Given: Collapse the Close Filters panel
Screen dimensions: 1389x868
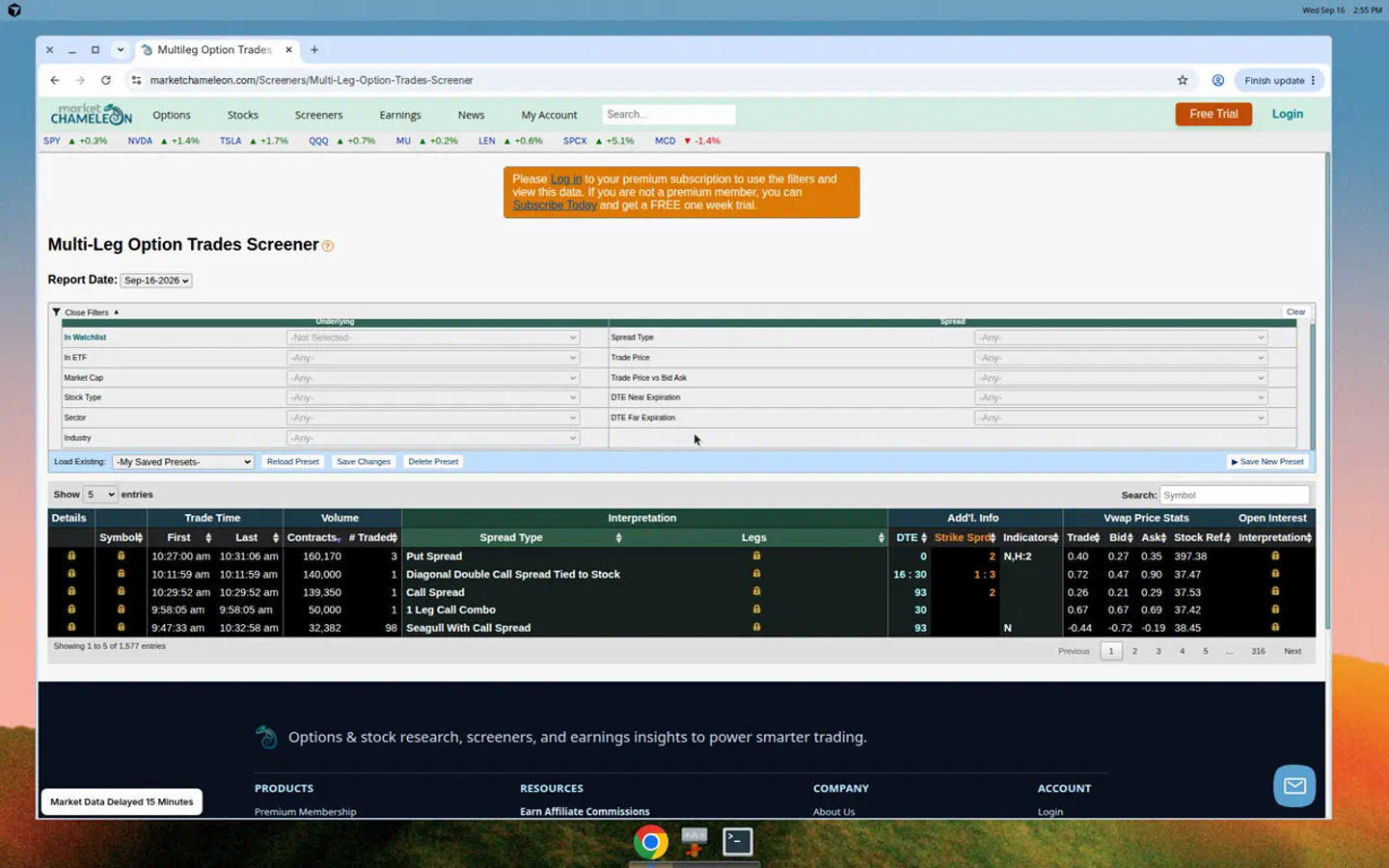Looking at the screenshot, I should click(86, 312).
